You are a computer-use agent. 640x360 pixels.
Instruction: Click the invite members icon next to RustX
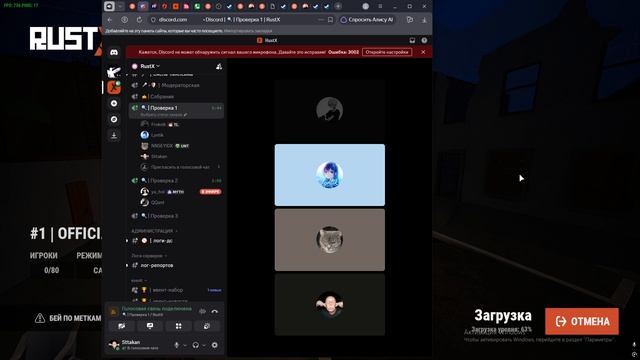(219, 66)
